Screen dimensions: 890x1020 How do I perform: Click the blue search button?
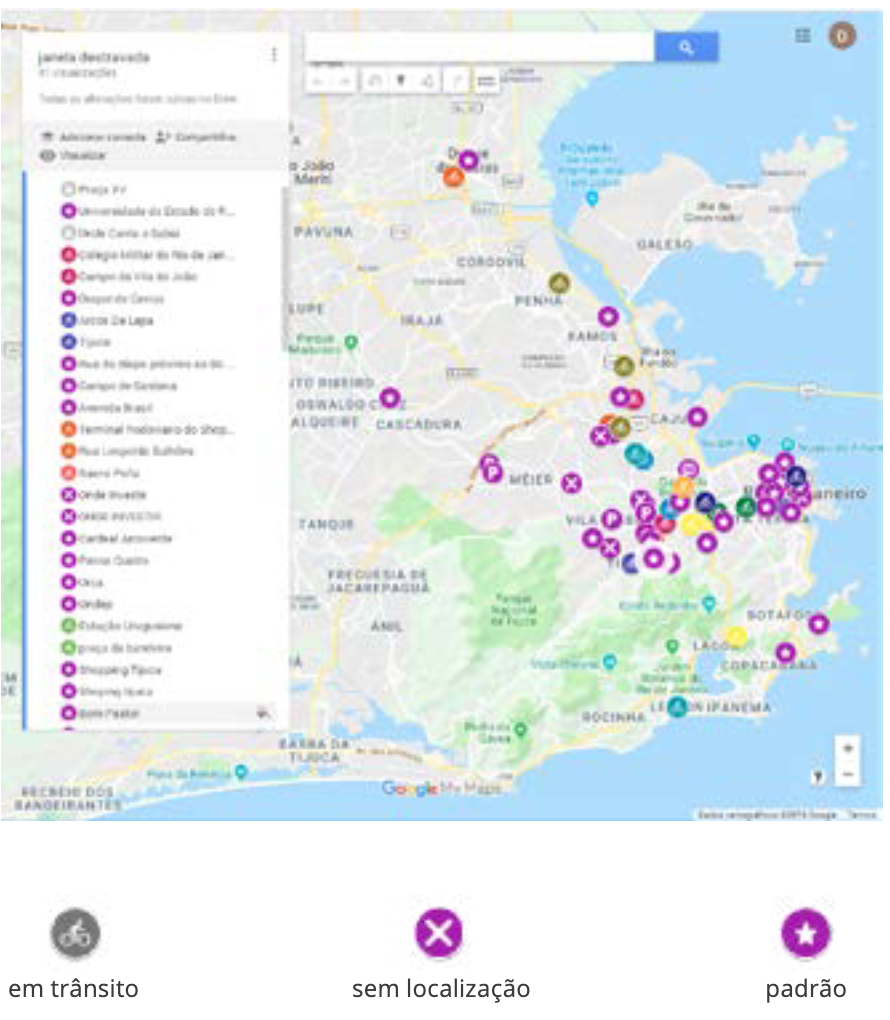[x=686, y=47]
